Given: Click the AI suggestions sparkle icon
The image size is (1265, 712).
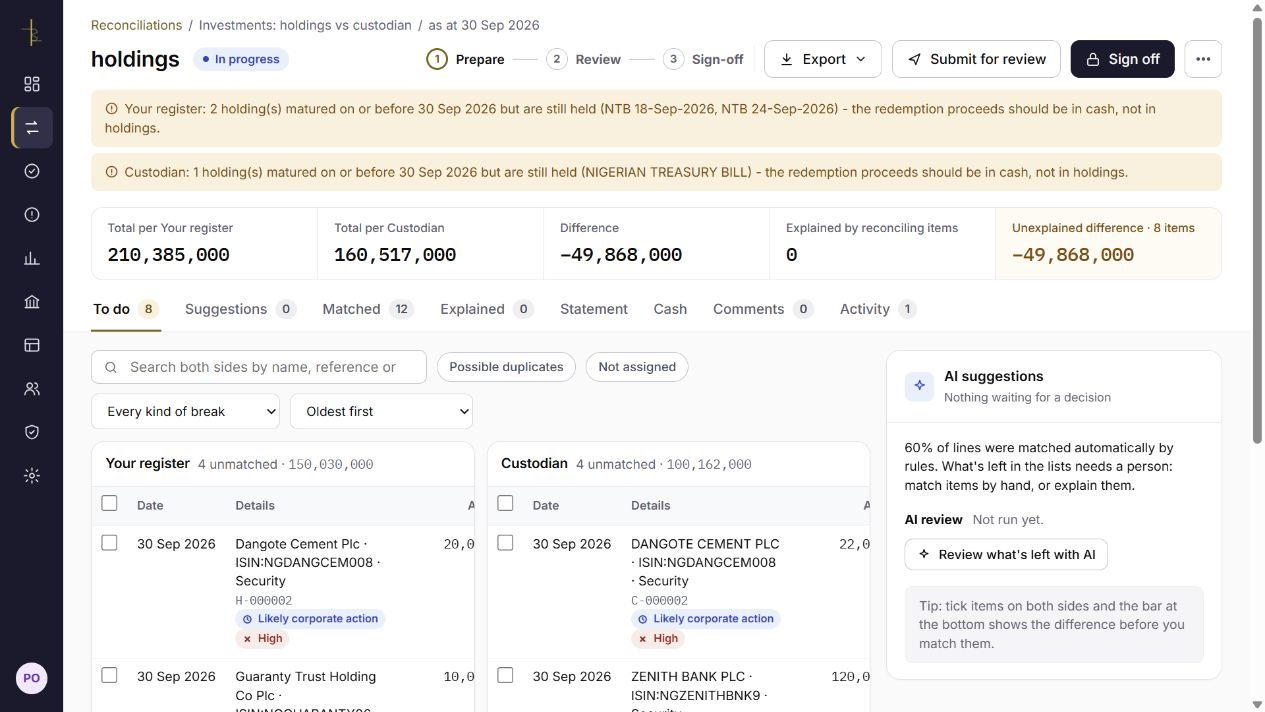Looking at the screenshot, I should pos(919,386).
